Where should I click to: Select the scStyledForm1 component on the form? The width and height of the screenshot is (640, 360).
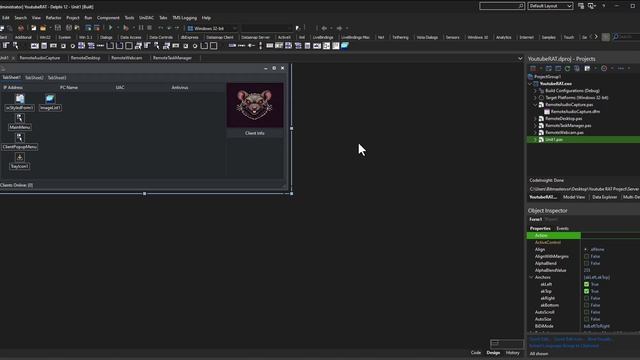20,99
